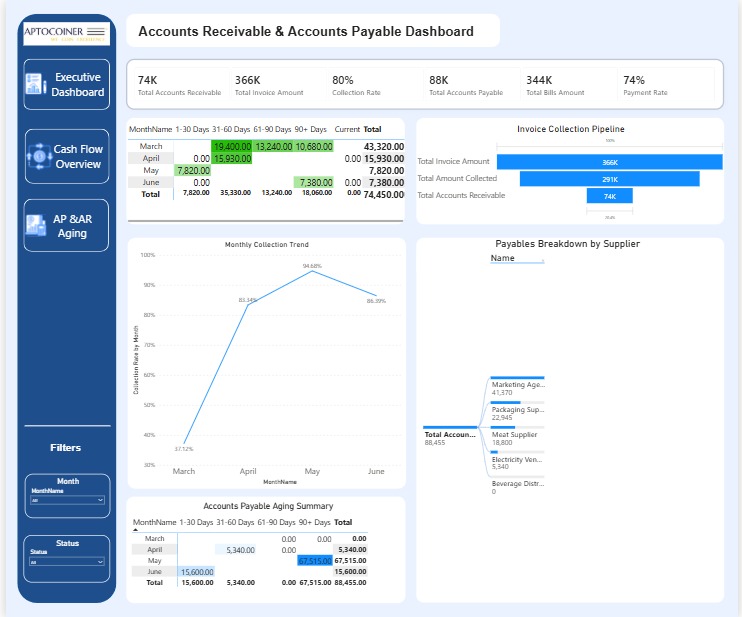Open the APTOCOINER logo
This screenshot has width=742, height=617.
(66, 34)
